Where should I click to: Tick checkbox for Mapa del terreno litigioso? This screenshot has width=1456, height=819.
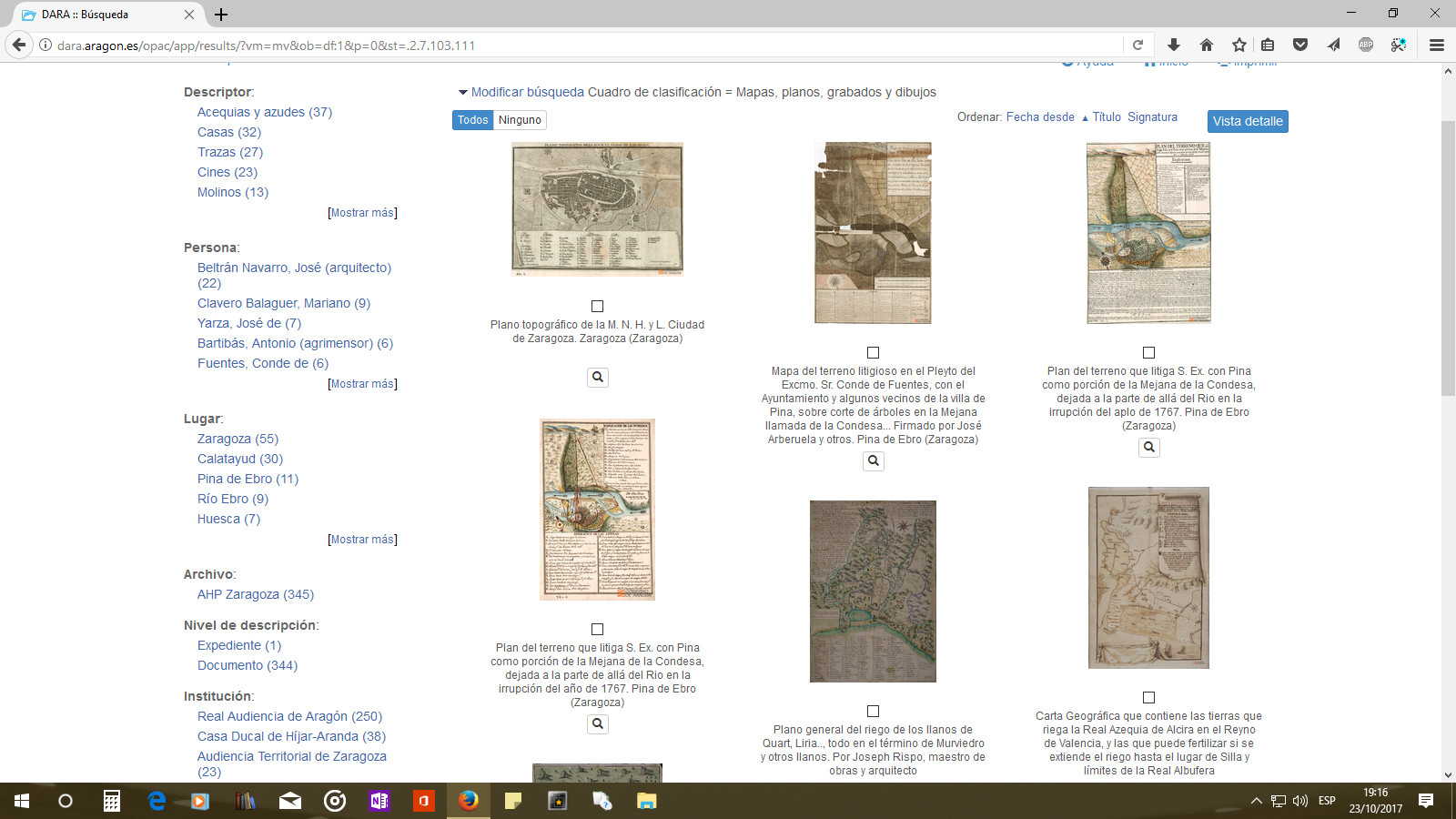874,353
